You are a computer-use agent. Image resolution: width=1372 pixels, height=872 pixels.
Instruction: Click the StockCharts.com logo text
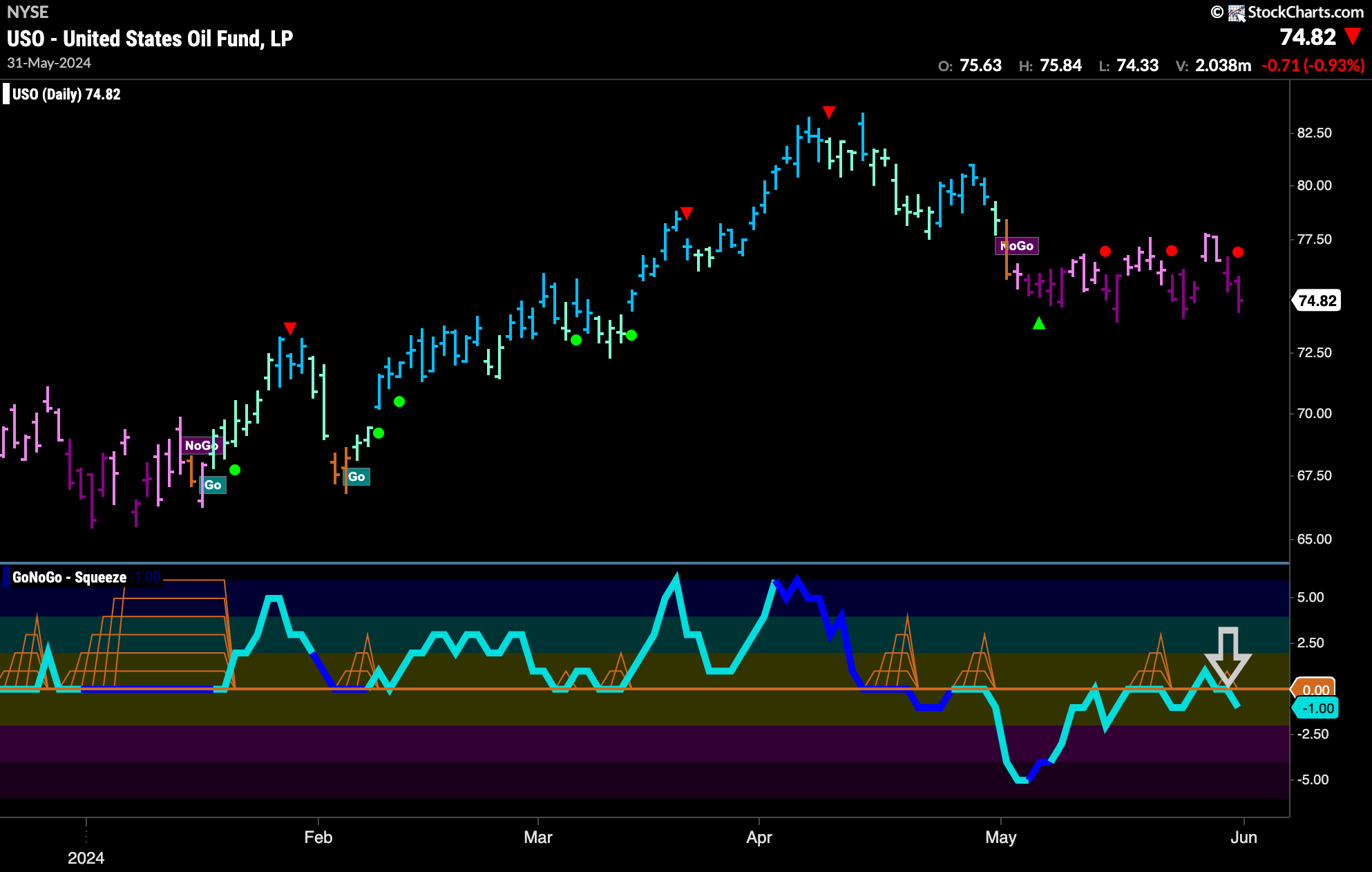coord(1305,12)
